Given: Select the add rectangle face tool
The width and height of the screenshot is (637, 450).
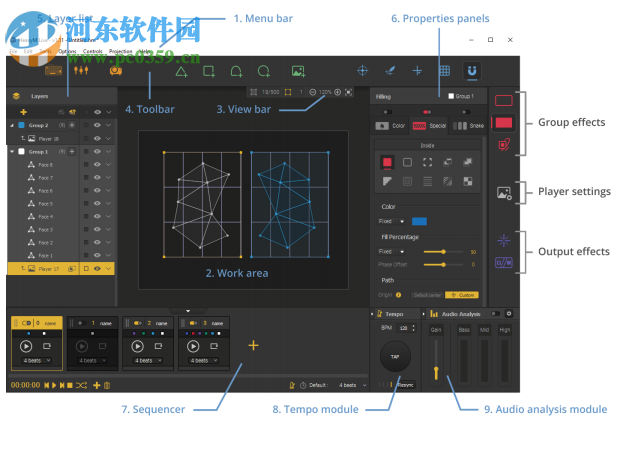Looking at the screenshot, I should 209,71.
